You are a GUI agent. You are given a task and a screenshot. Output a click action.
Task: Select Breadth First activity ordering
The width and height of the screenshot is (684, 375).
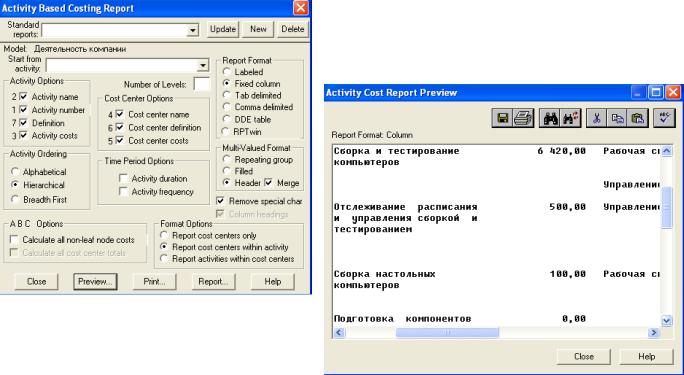coord(15,199)
